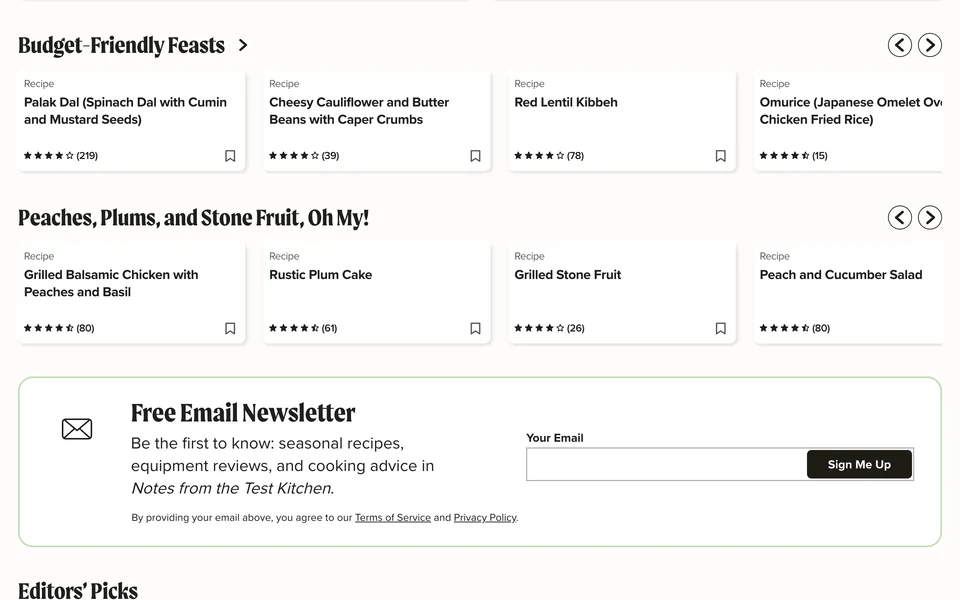Bookmark Grilled Balsamic Chicken with Peaches
This screenshot has width=960, height=600.
point(230,328)
